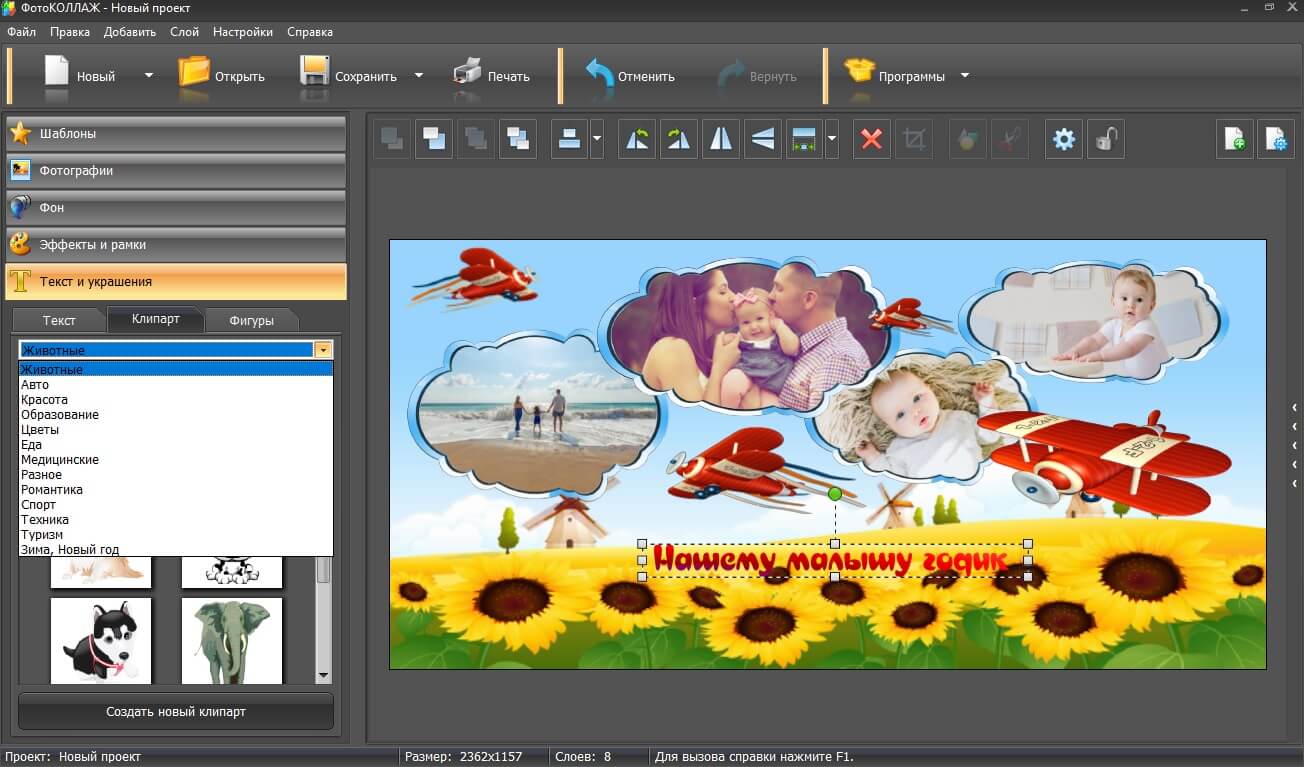This screenshot has height=767, width=1304.
Task: Select the elephant clipart thumbnail
Action: coord(232,641)
